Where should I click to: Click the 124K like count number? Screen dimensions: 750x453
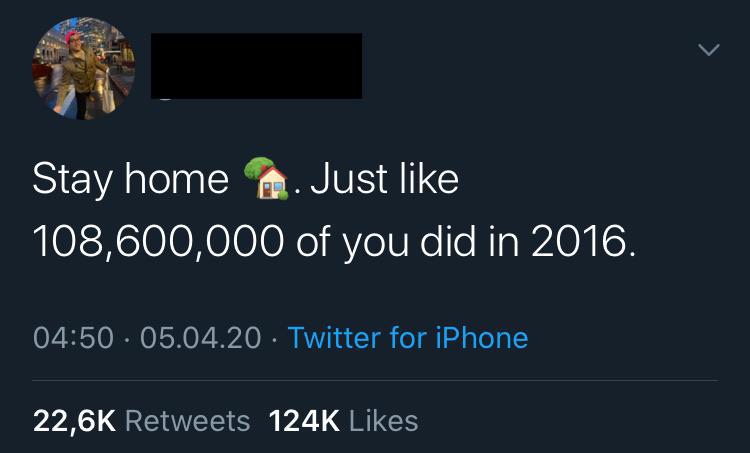(x=304, y=421)
